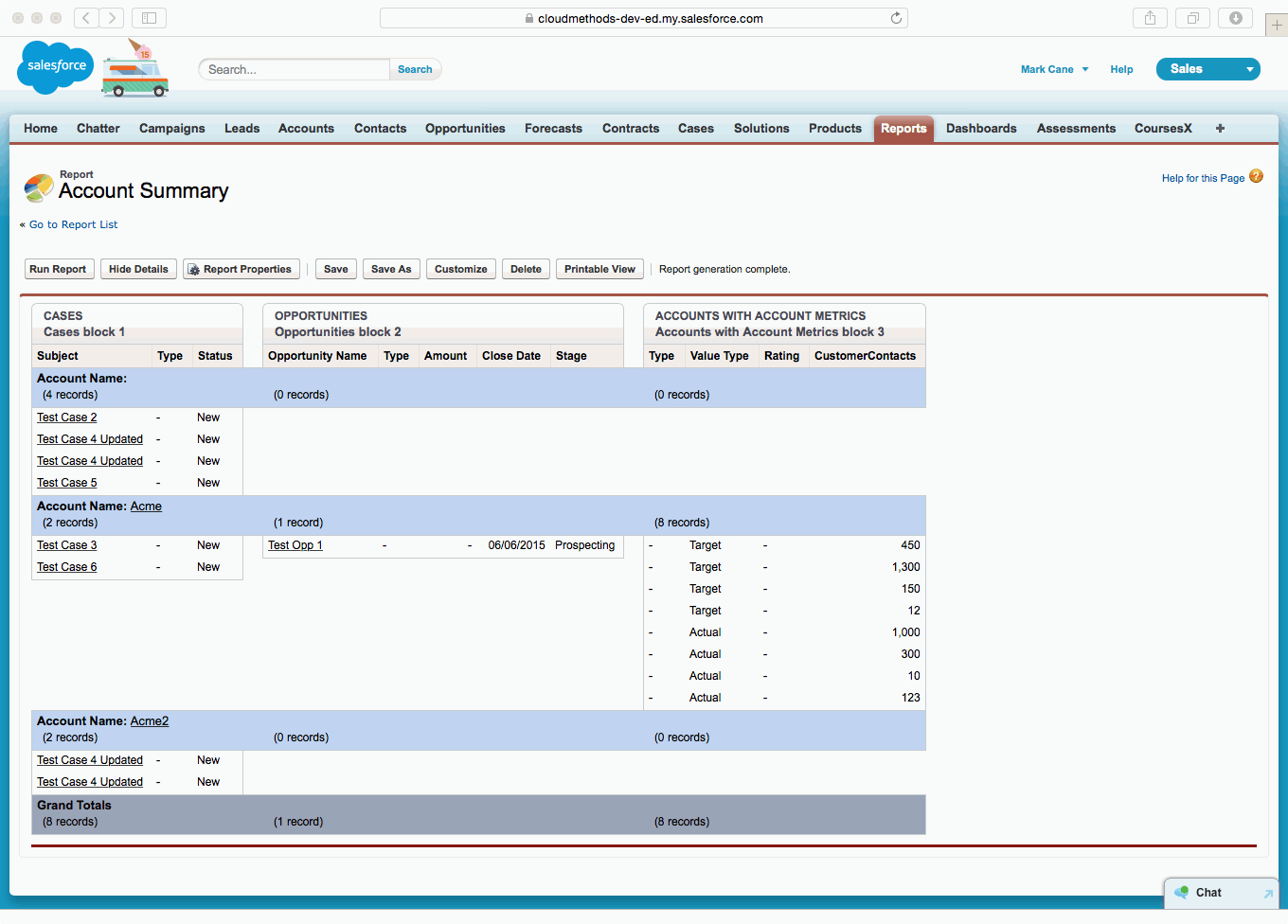Click the orange Help question mark icon
This screenshot has height=924, width=1288.
point(1255,177)
